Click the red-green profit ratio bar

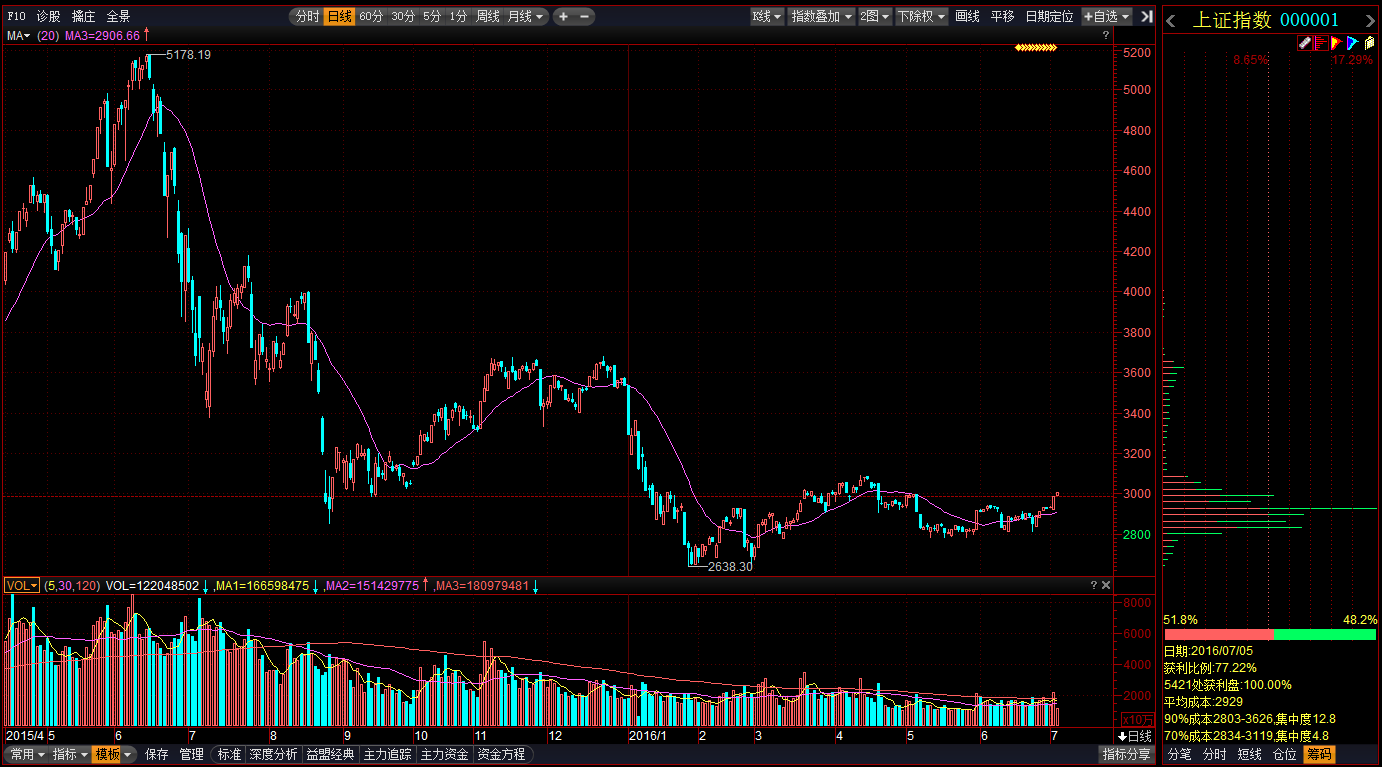pos(1270,634)
